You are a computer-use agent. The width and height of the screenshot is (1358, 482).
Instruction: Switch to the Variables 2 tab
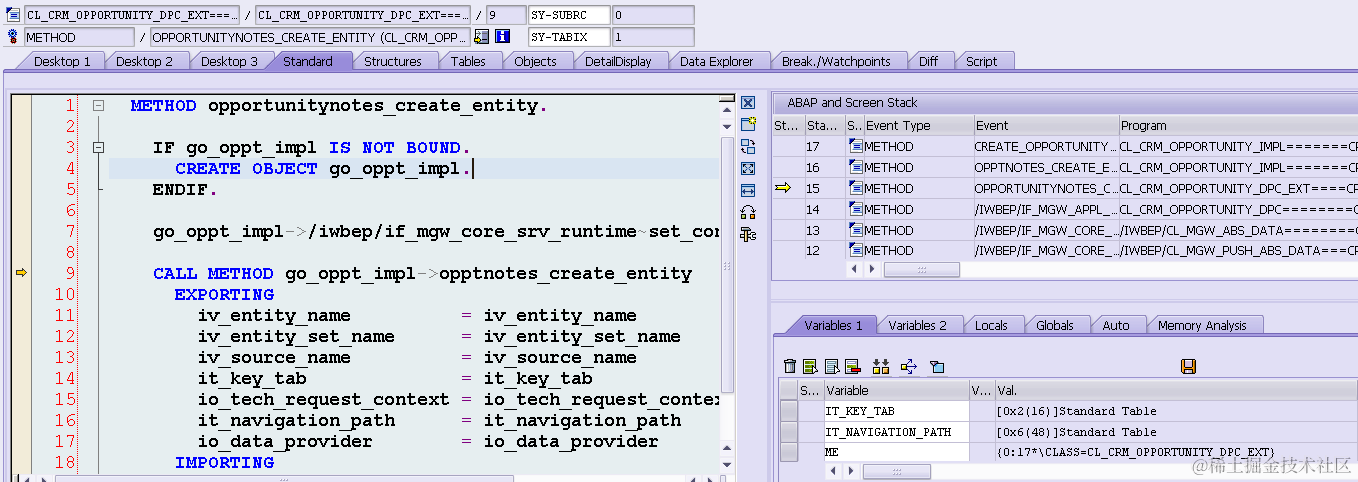(x=917, y=325)
